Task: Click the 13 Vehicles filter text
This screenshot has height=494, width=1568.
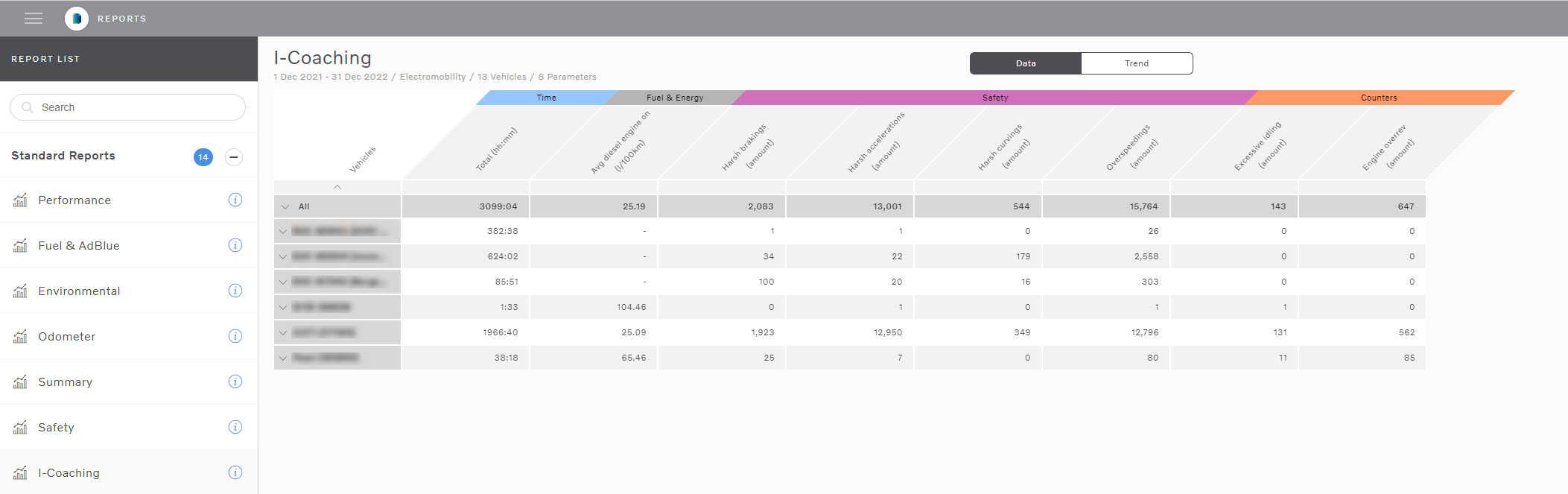Action: (x=502, y=77)
